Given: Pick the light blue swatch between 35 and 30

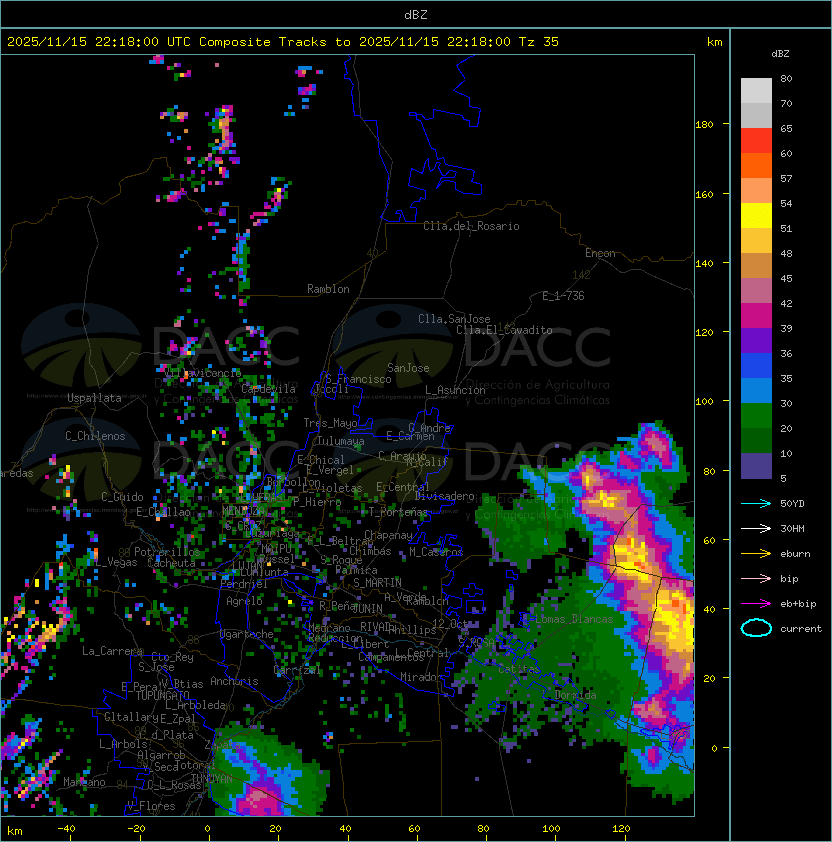Looking at the screenshot, I should click(x=756, y=390).
